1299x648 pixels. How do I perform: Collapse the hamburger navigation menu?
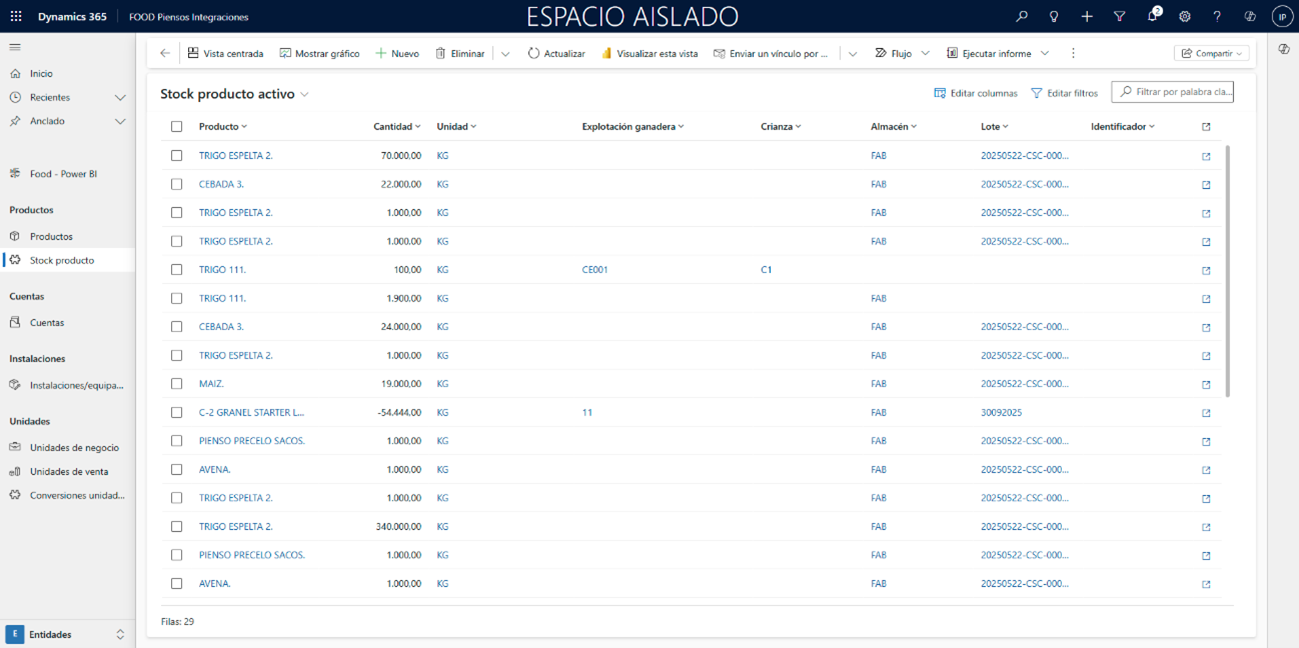[15, 47]
